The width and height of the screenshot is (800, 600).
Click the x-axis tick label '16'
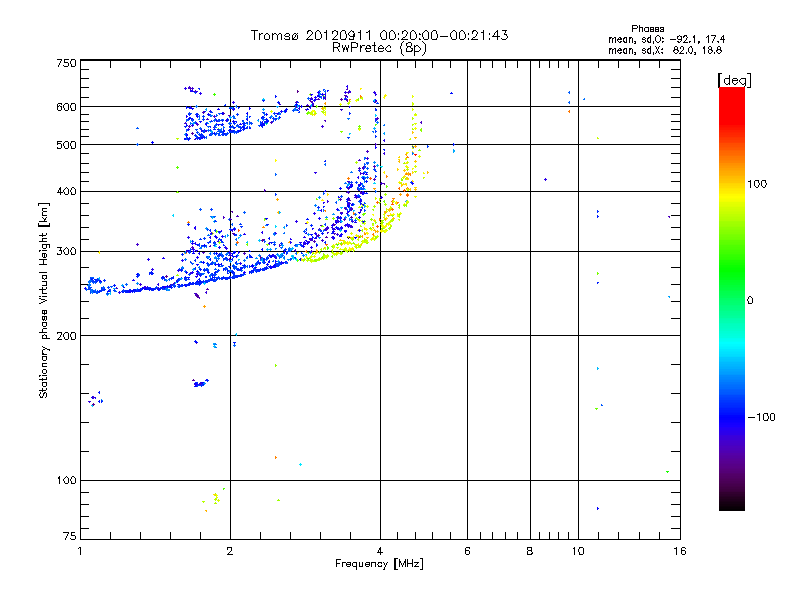pyautogui.click(x=680, y=551)
